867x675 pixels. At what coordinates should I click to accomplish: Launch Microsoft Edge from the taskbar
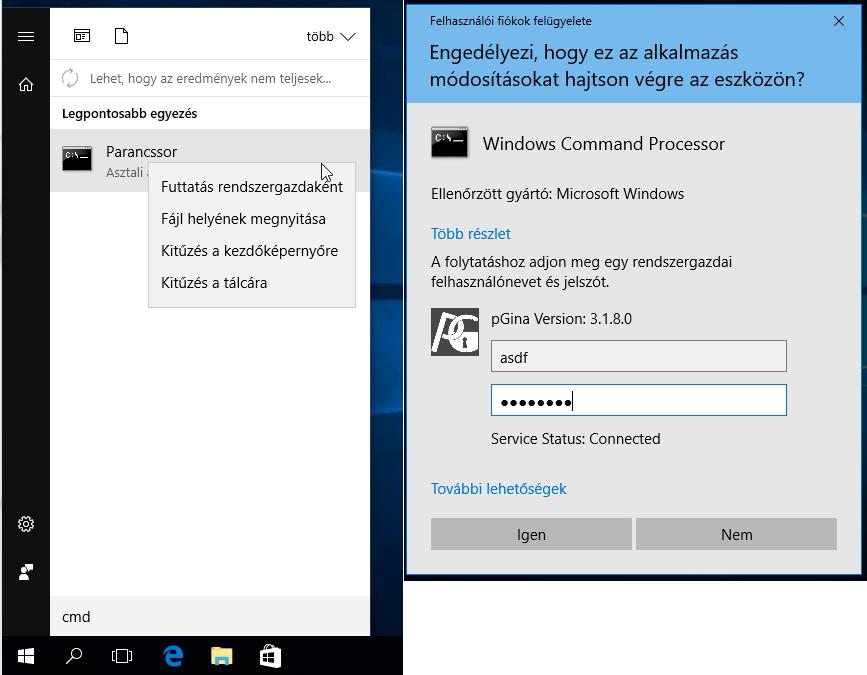pos(173,656)
